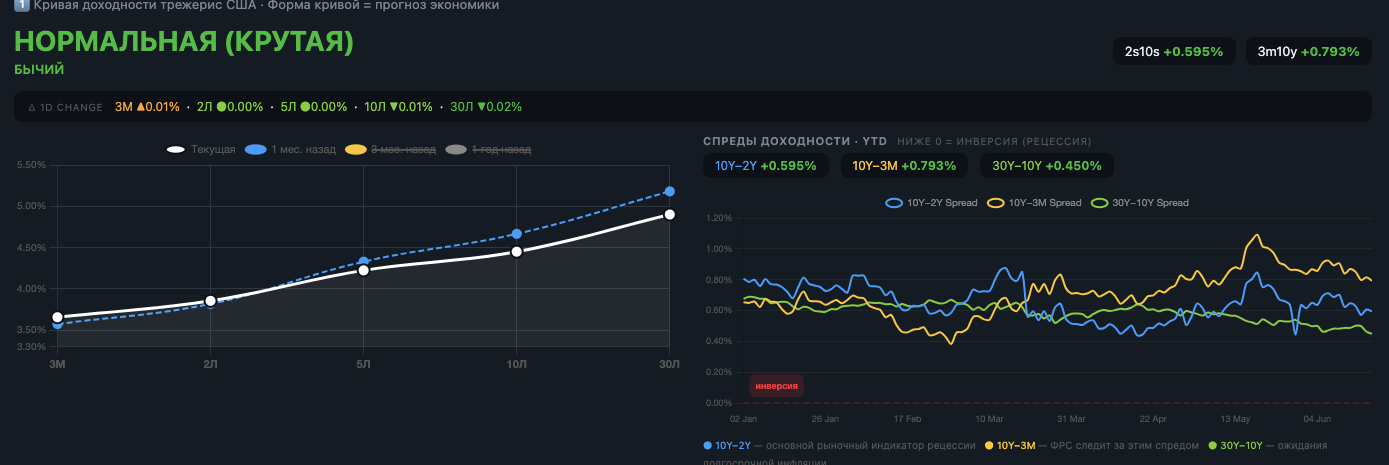This screenshot has width=1389, height=465.
Task: Toggle the Текущая legend series
Action: coord(201,149)
